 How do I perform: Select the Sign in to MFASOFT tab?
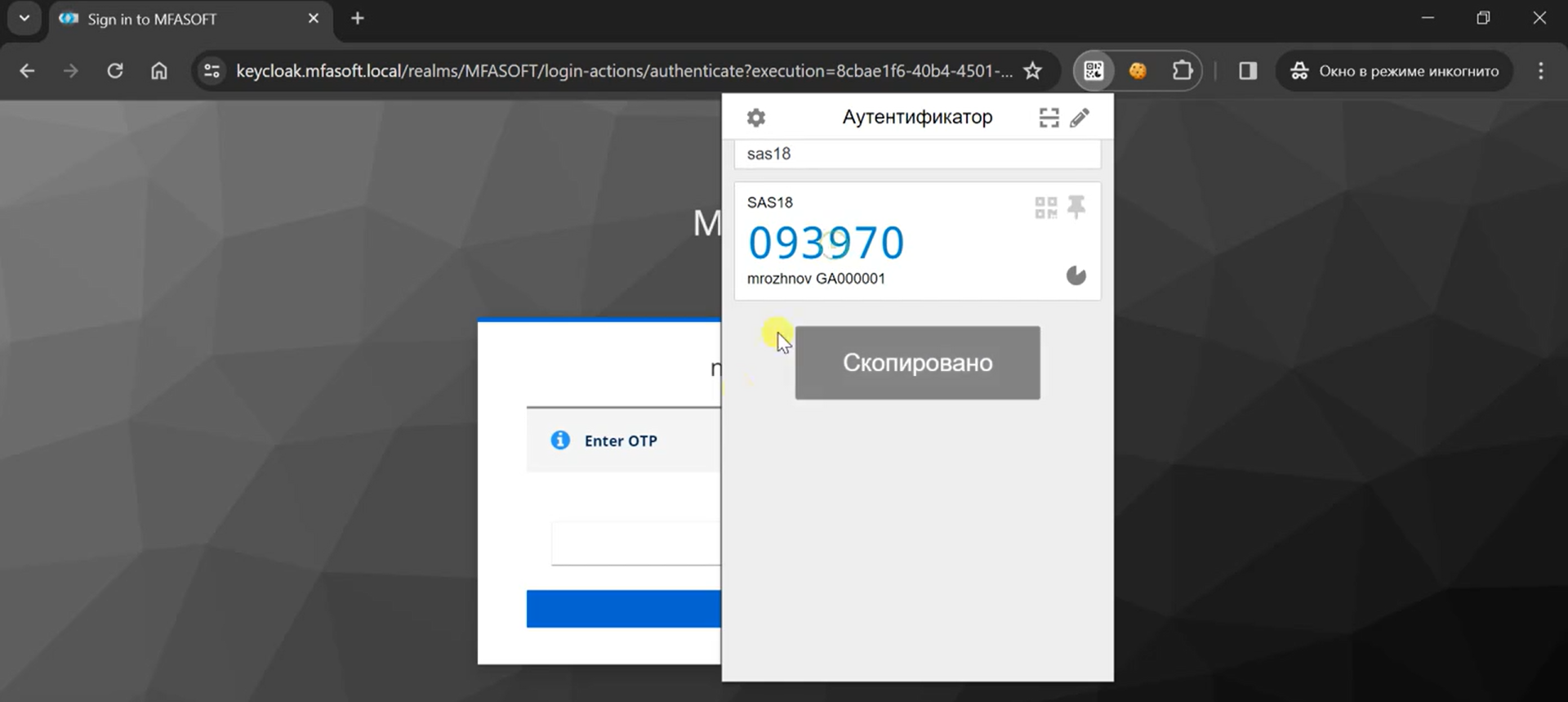point(191,19)
